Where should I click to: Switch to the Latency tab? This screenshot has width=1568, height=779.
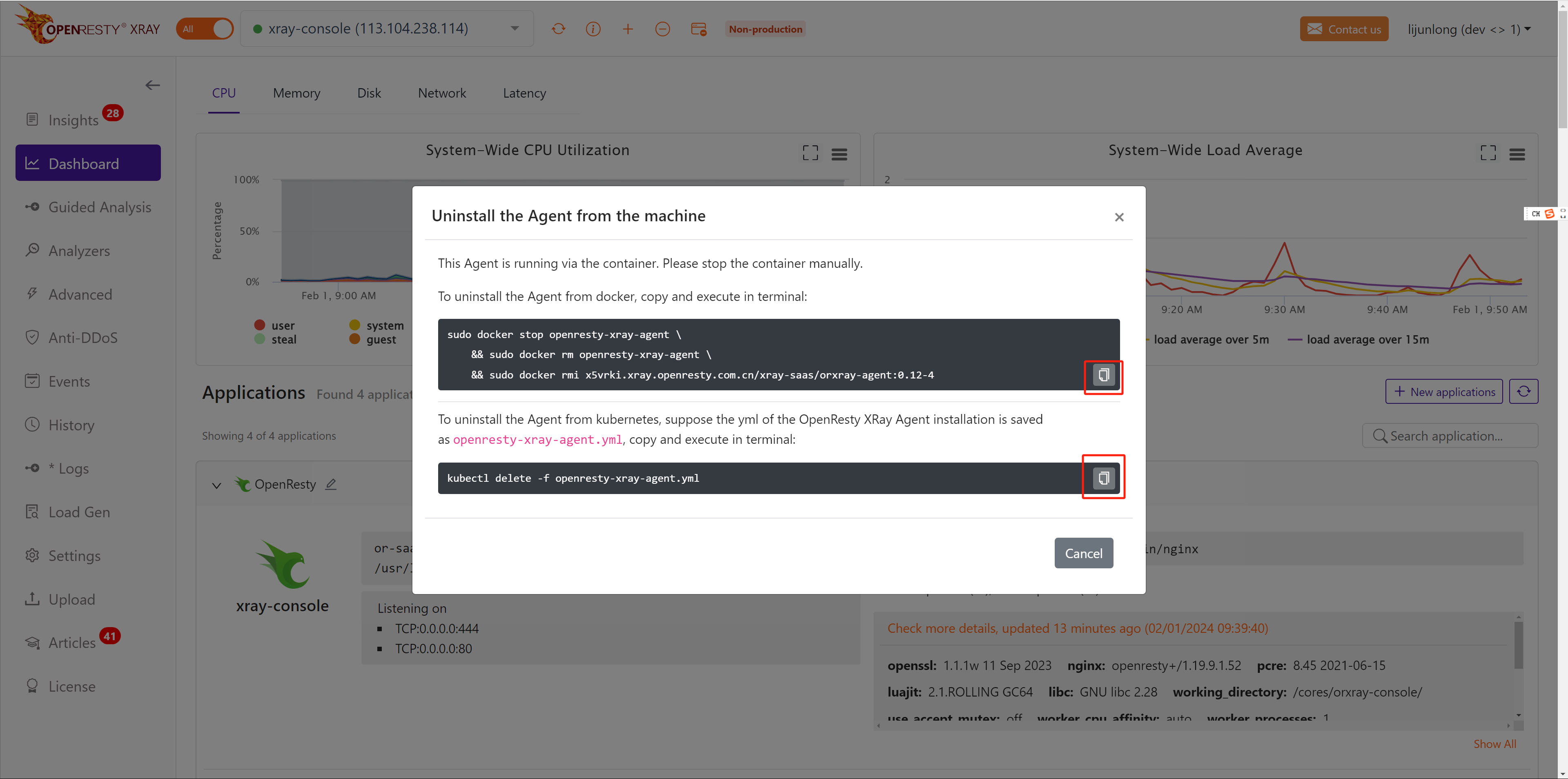pyautogui.click(x=524, y=93)
